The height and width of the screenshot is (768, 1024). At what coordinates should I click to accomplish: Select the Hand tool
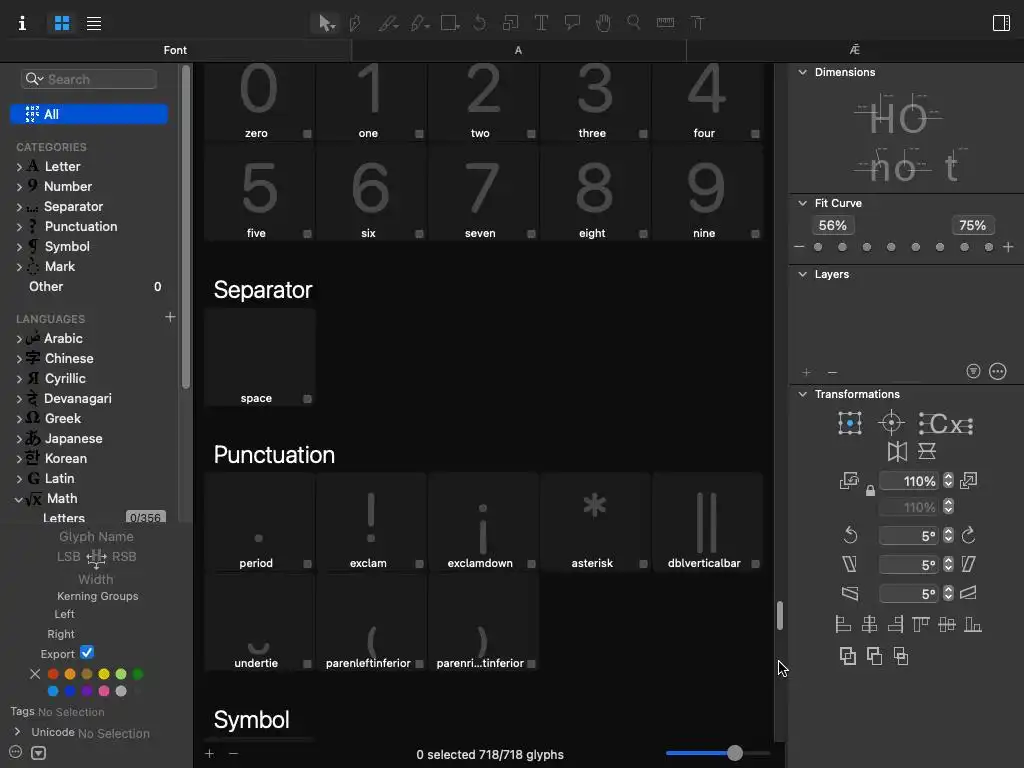point(603,24)
